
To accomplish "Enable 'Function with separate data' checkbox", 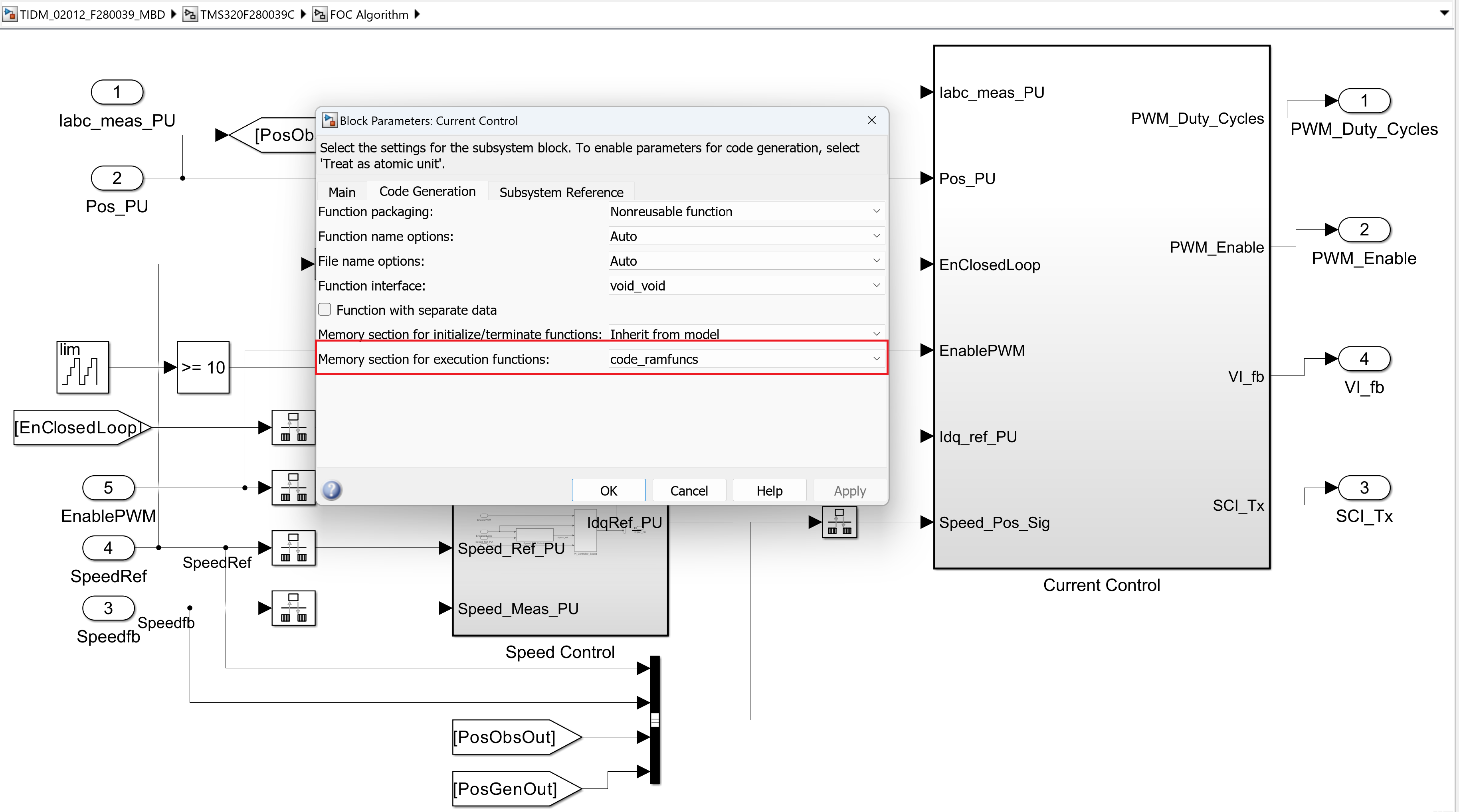I will 325,310.
